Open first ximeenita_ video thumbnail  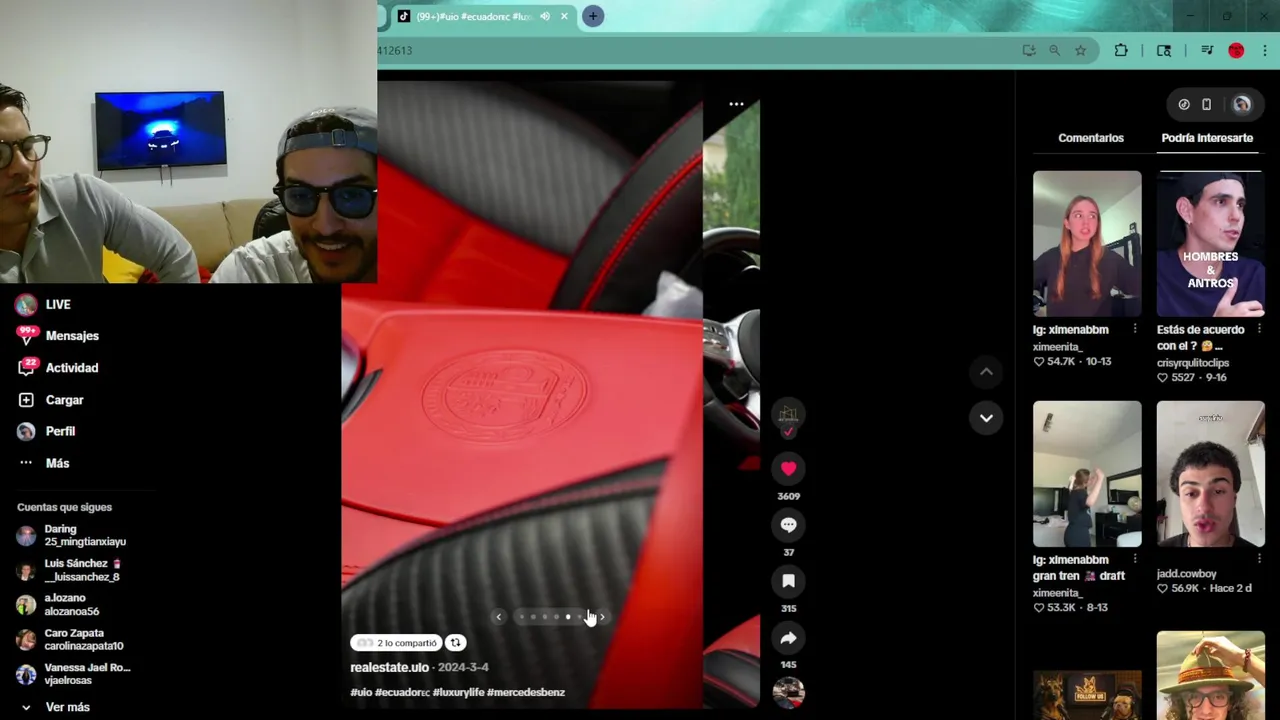tap(1086, 243)
